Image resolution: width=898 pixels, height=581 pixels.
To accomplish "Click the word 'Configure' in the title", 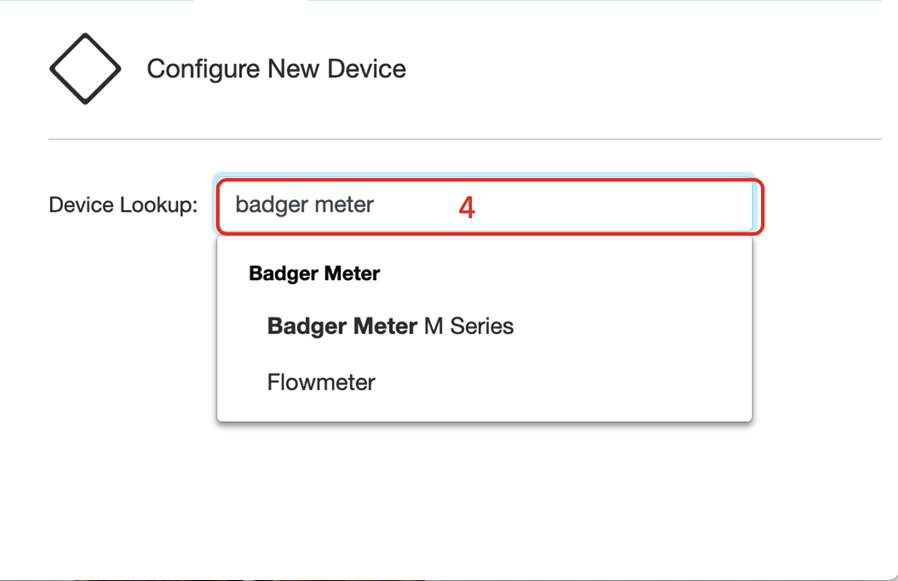I will (203, 69).
